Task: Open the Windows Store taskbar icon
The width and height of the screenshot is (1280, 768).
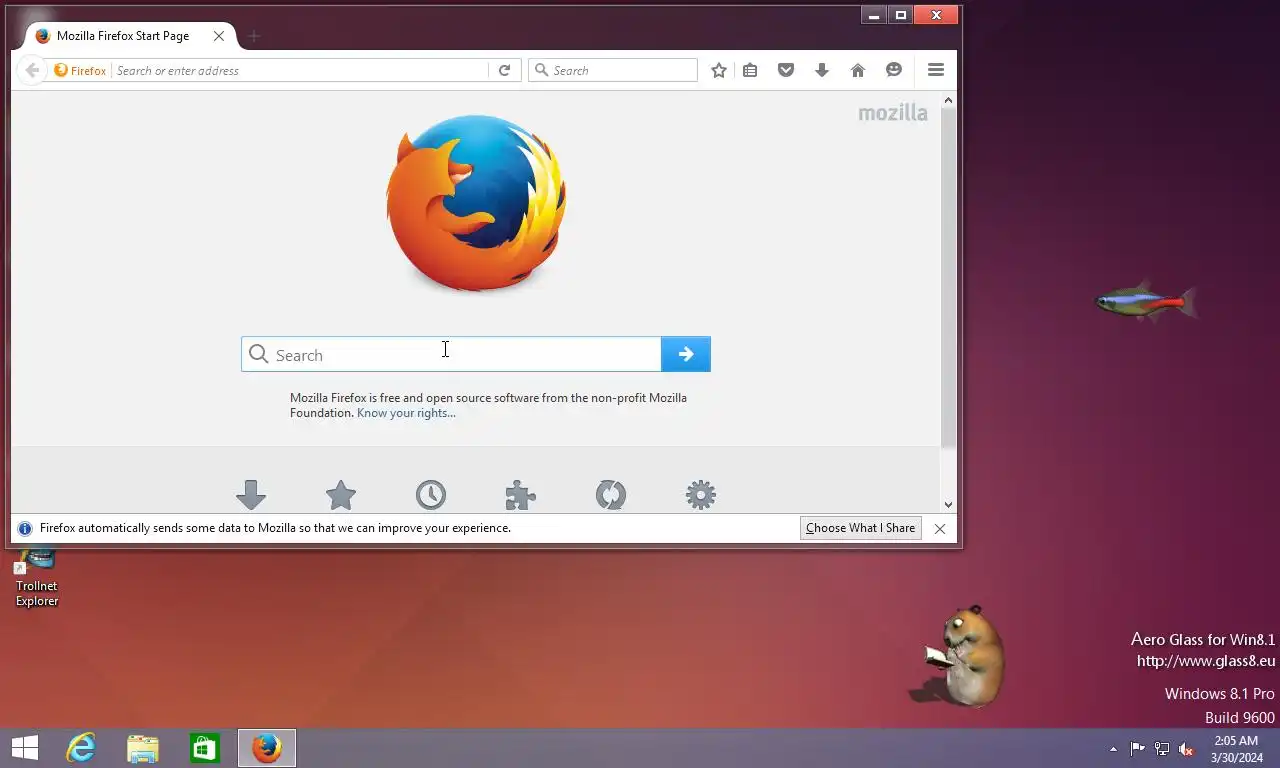Action: tap(205, 747)
